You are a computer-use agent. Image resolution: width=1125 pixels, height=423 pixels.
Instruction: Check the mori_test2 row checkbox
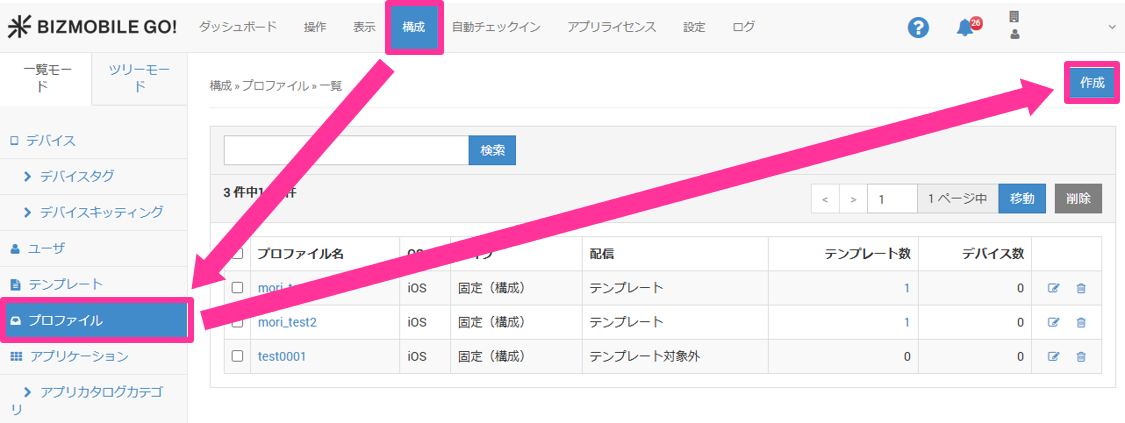[237, 322]
